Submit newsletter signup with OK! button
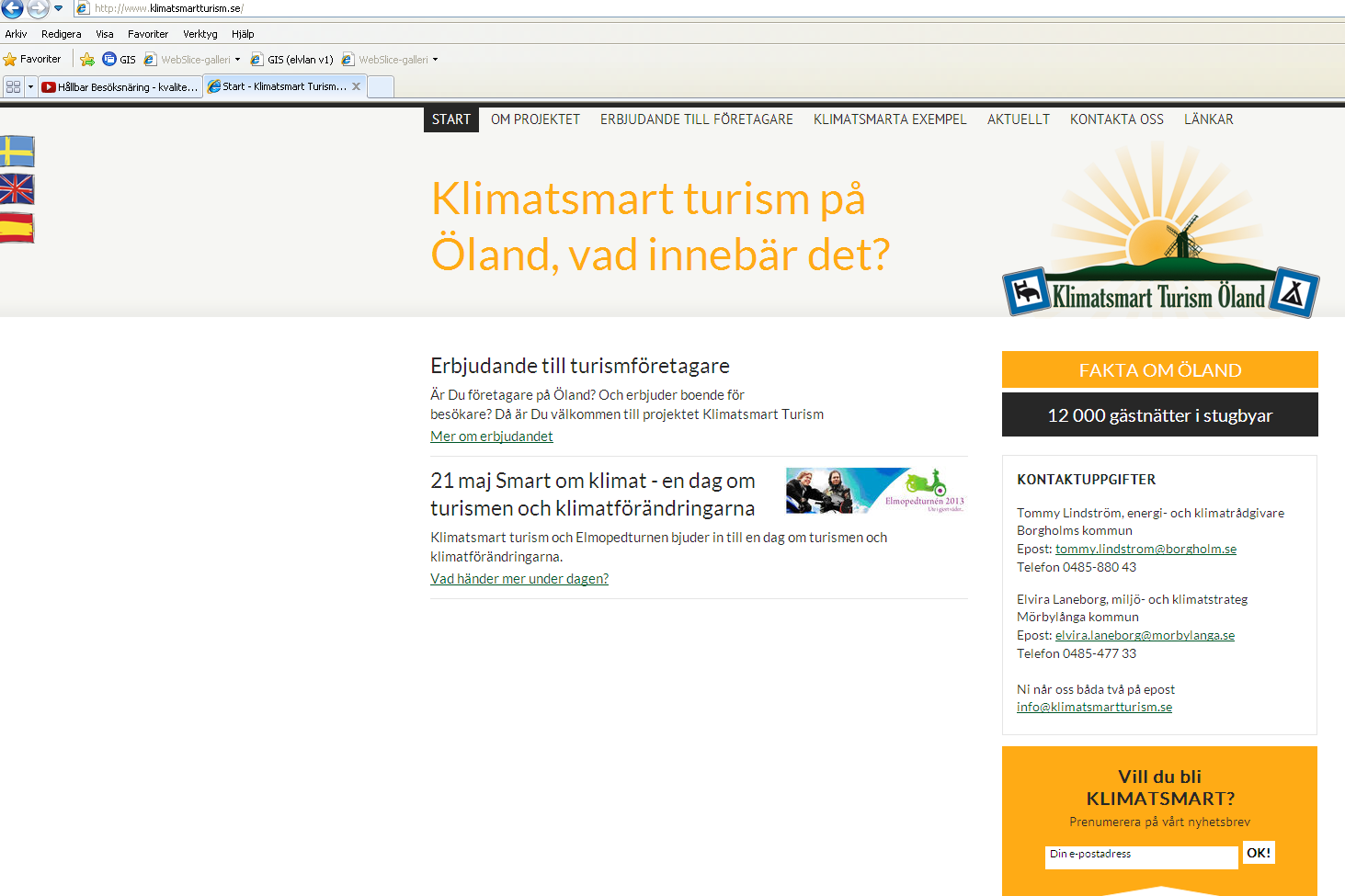 click(1259, 853)
